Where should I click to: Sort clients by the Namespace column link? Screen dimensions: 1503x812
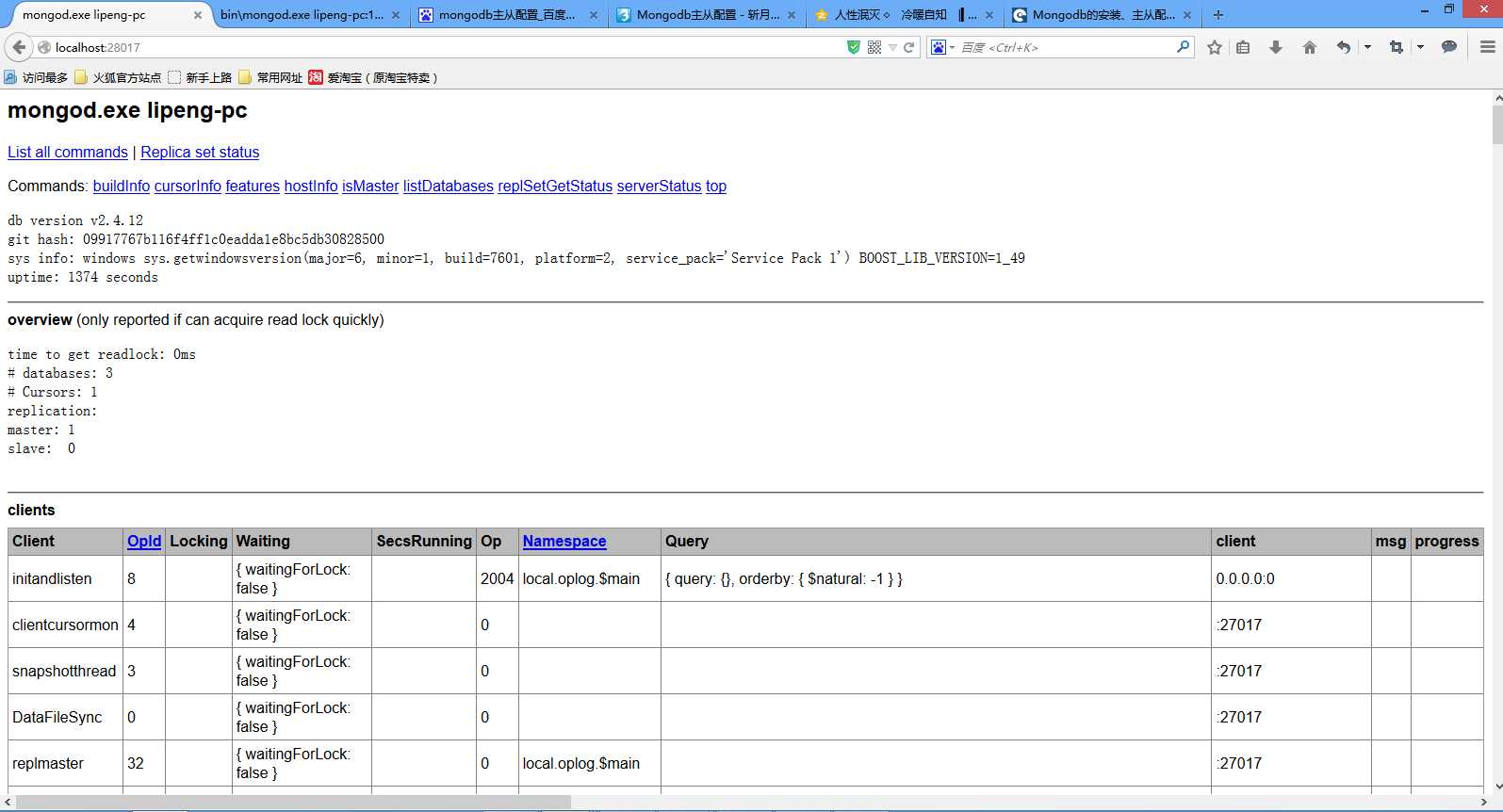click(x=564, y=541)
